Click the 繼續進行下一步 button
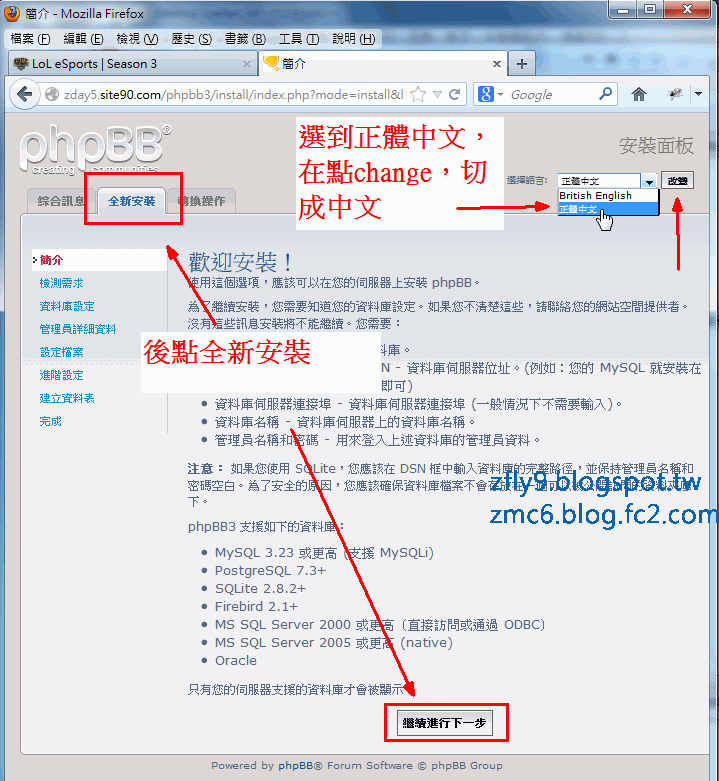The height and width of the screenshot is (781, 719). point(444,723)
